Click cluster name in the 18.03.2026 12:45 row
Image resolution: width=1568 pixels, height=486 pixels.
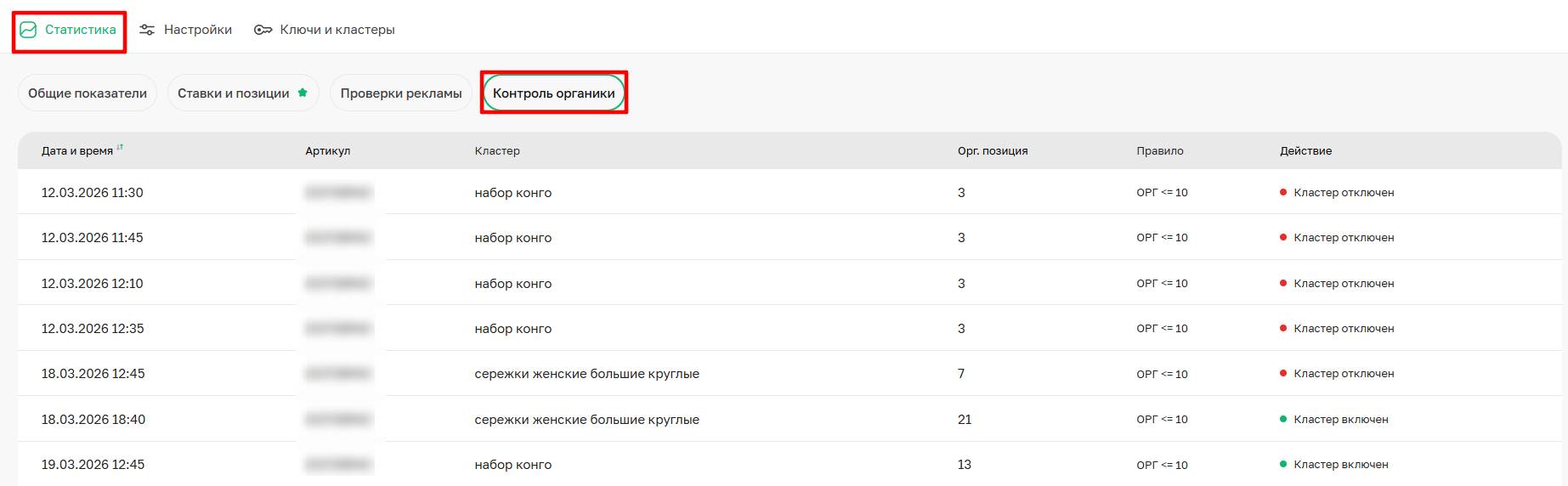[x=586, y=374]
